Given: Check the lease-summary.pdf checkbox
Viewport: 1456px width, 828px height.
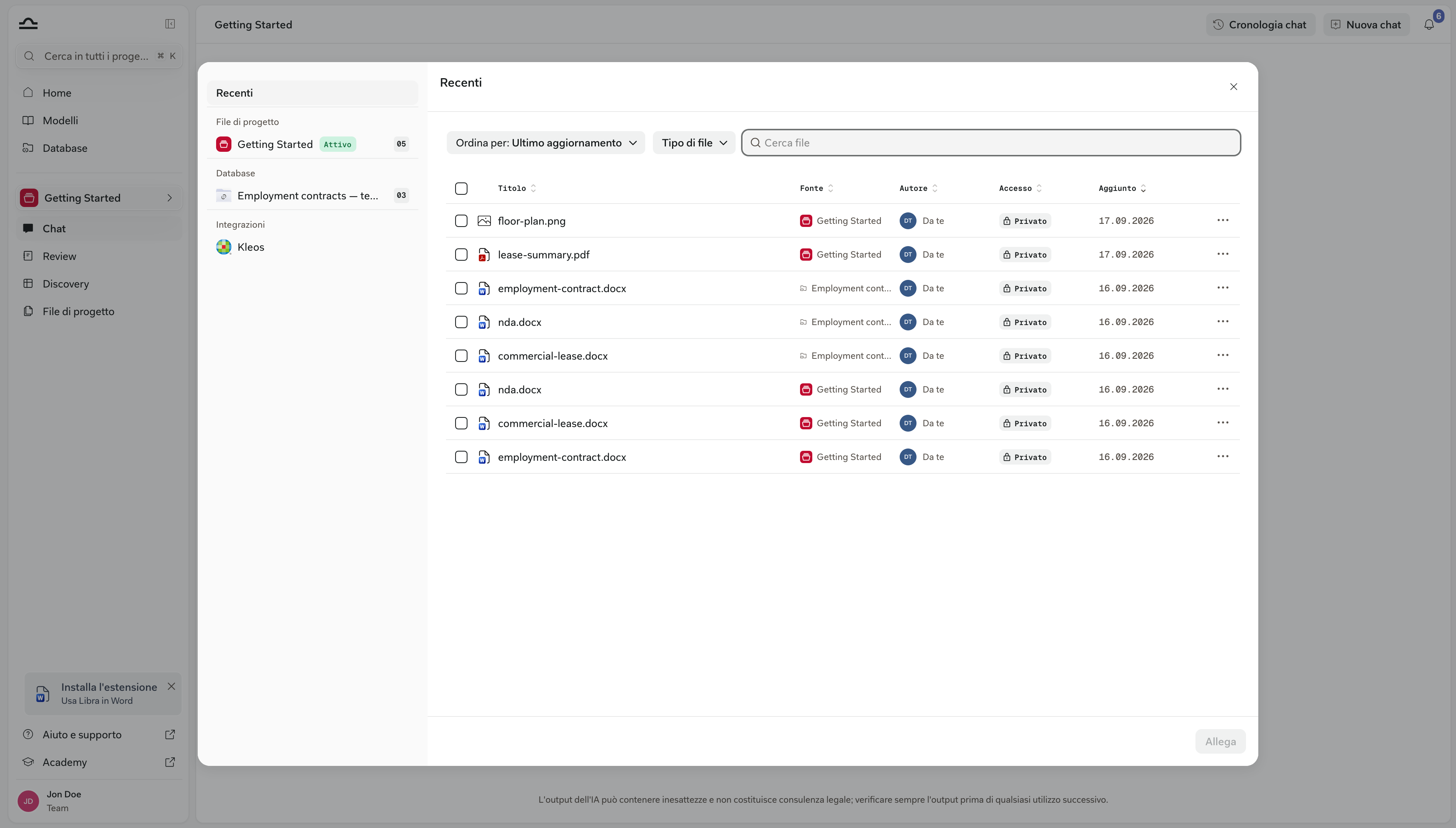Looking at the screenshot, I should [x=461, y=255].
